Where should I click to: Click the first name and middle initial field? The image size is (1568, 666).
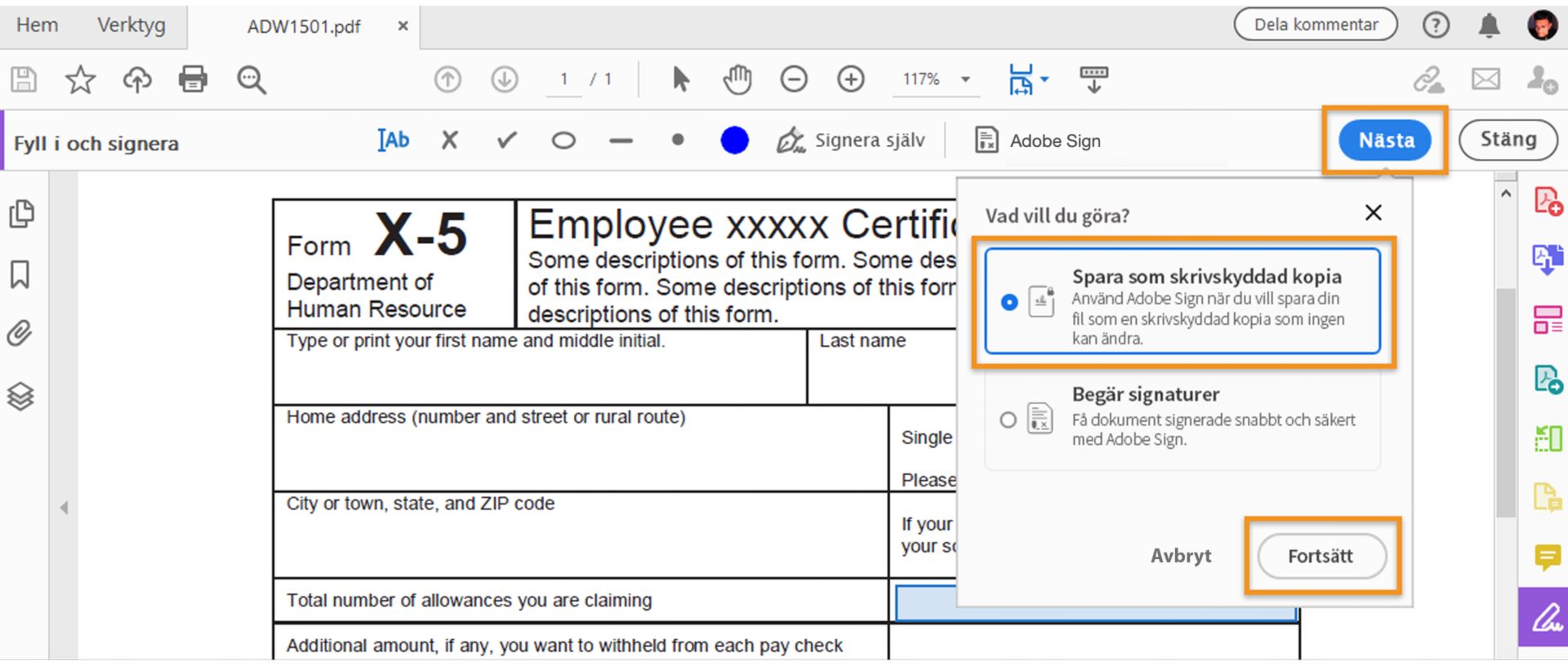(x=540, y=366)
